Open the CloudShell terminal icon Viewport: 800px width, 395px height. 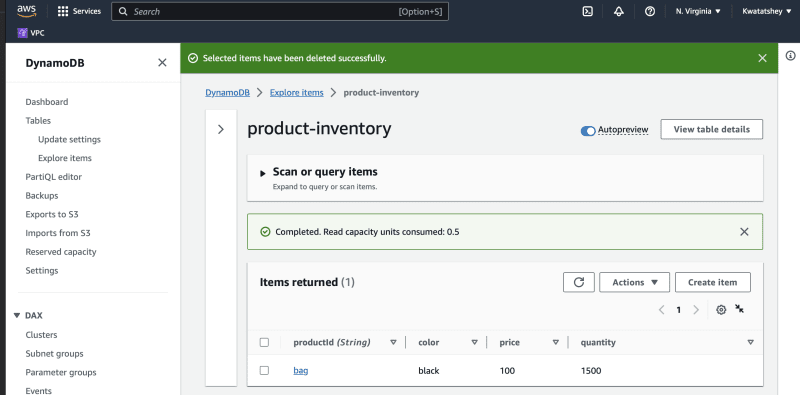[x=588, y=11]
